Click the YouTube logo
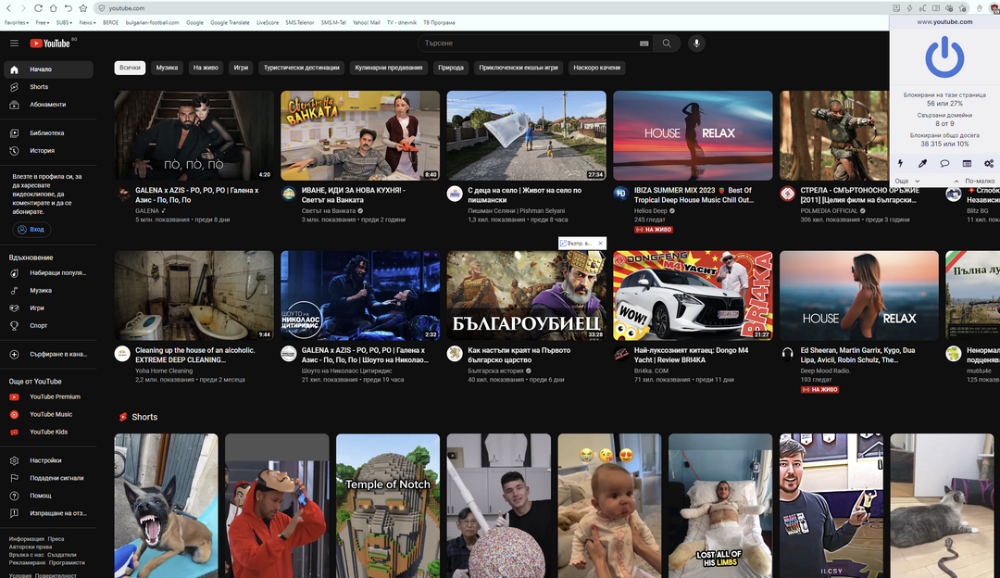The image size is (1000, 578). 50,43
